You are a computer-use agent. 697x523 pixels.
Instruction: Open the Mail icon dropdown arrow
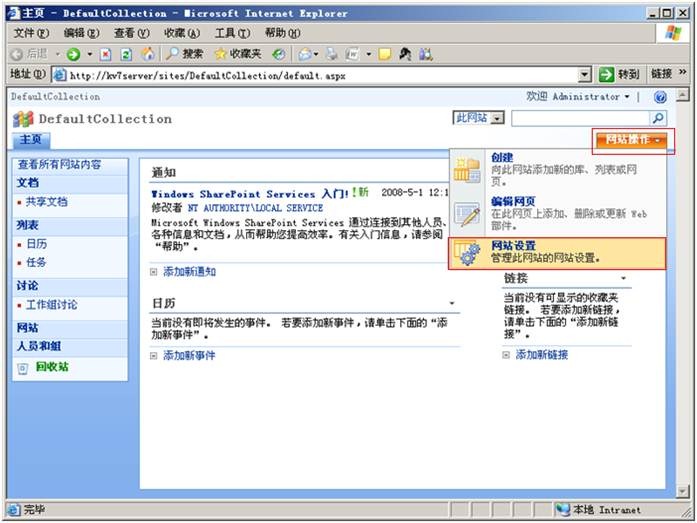(x=316, y=55)
